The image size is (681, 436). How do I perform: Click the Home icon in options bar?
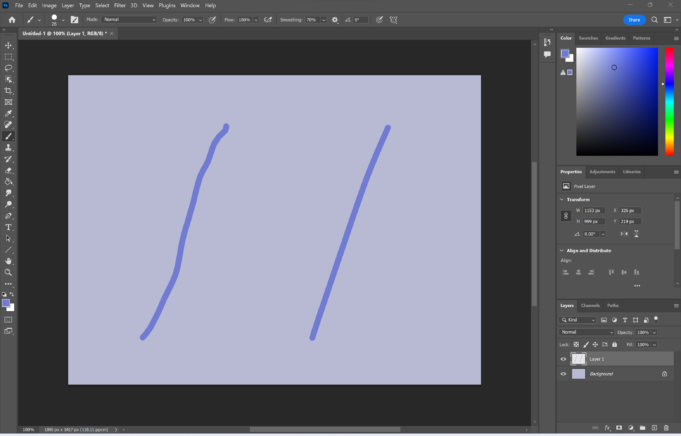pos(12,20)
